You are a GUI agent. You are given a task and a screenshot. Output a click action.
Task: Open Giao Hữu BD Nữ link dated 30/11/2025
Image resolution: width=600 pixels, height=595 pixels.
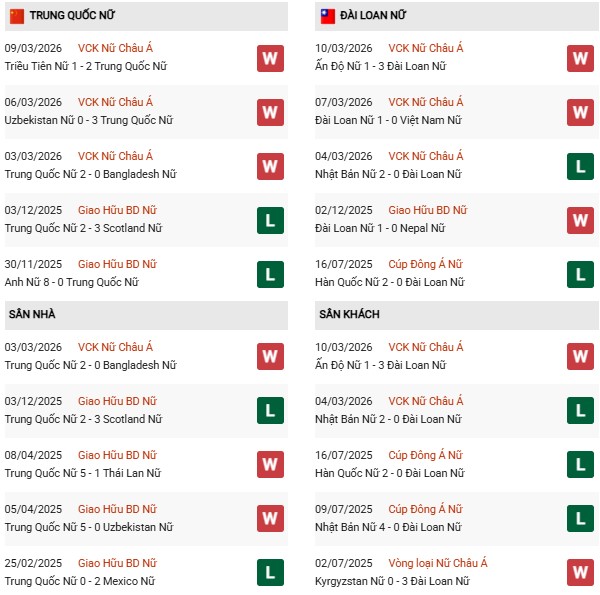pyautogui.click(x=117, y=264)
